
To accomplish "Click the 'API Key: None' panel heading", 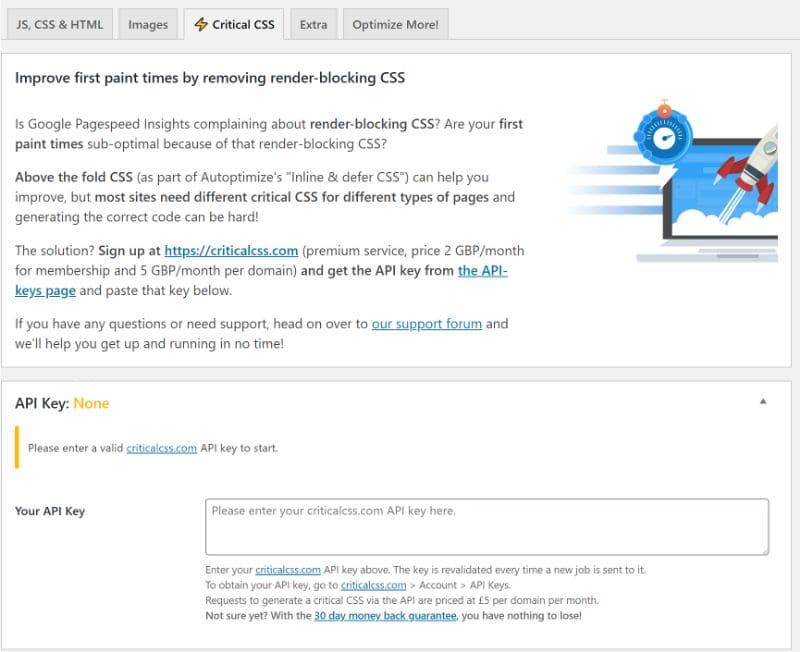I will [62, 403].
